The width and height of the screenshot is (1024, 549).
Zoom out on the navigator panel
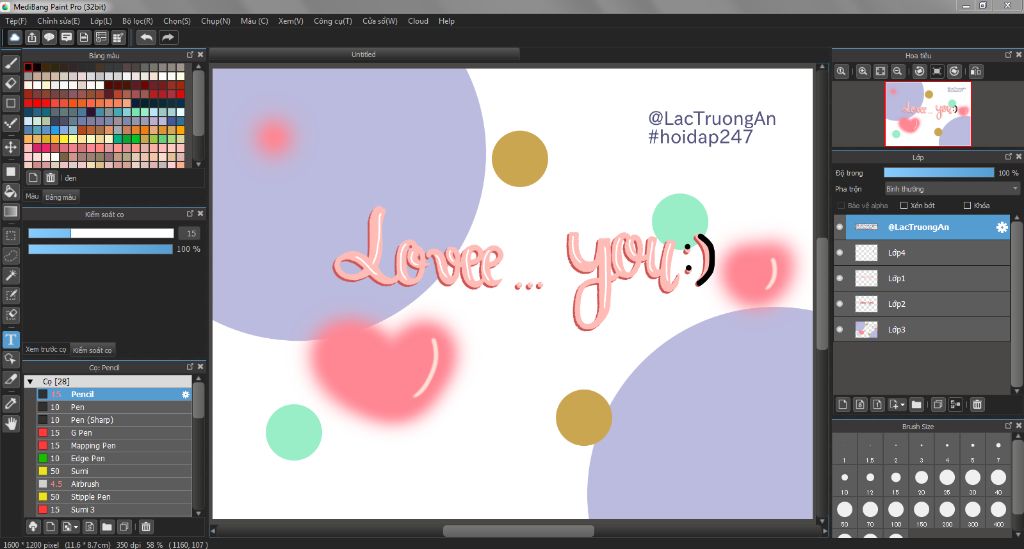[x=897, y=71]
